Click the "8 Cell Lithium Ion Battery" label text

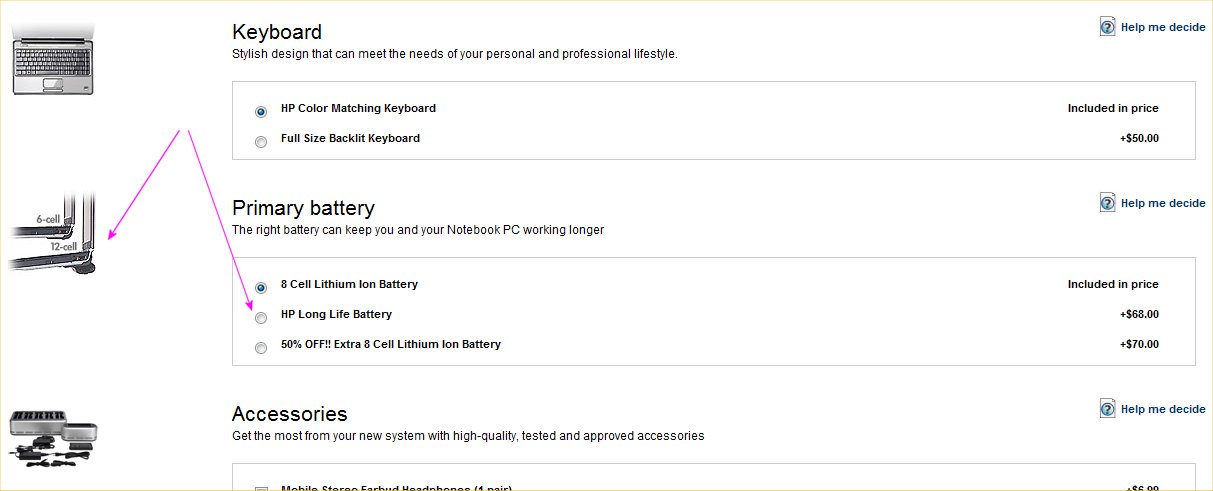coord(349,284)
